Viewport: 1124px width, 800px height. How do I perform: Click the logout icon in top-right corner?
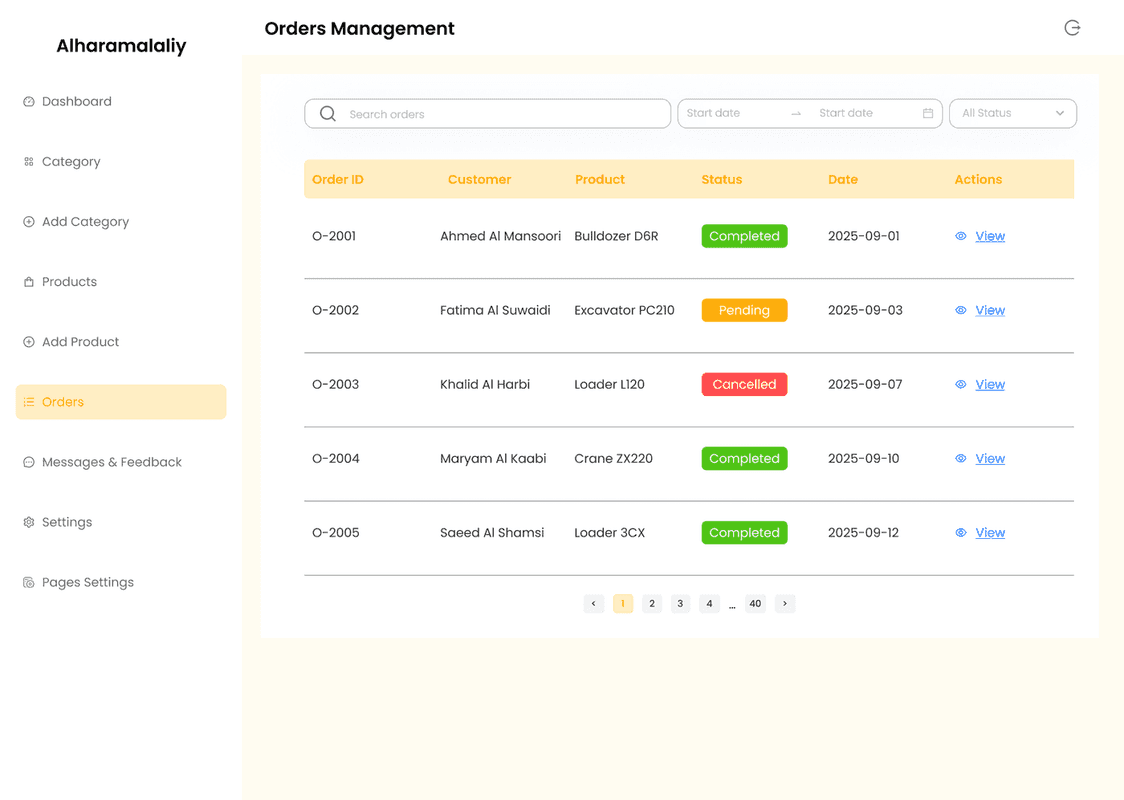(x=1072, y=28)
